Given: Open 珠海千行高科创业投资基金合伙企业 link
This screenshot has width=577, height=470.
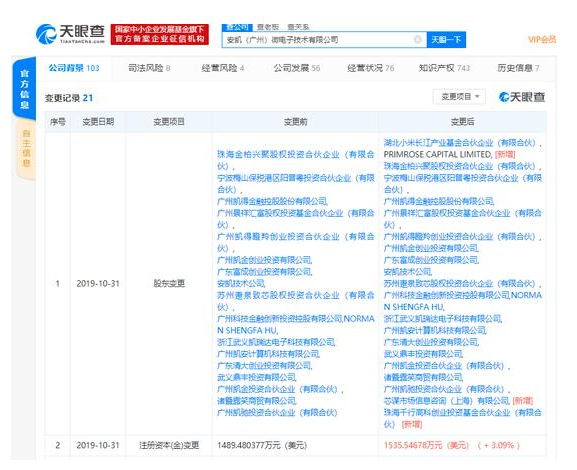Looking at the screenshot, I should click(463, 418).
